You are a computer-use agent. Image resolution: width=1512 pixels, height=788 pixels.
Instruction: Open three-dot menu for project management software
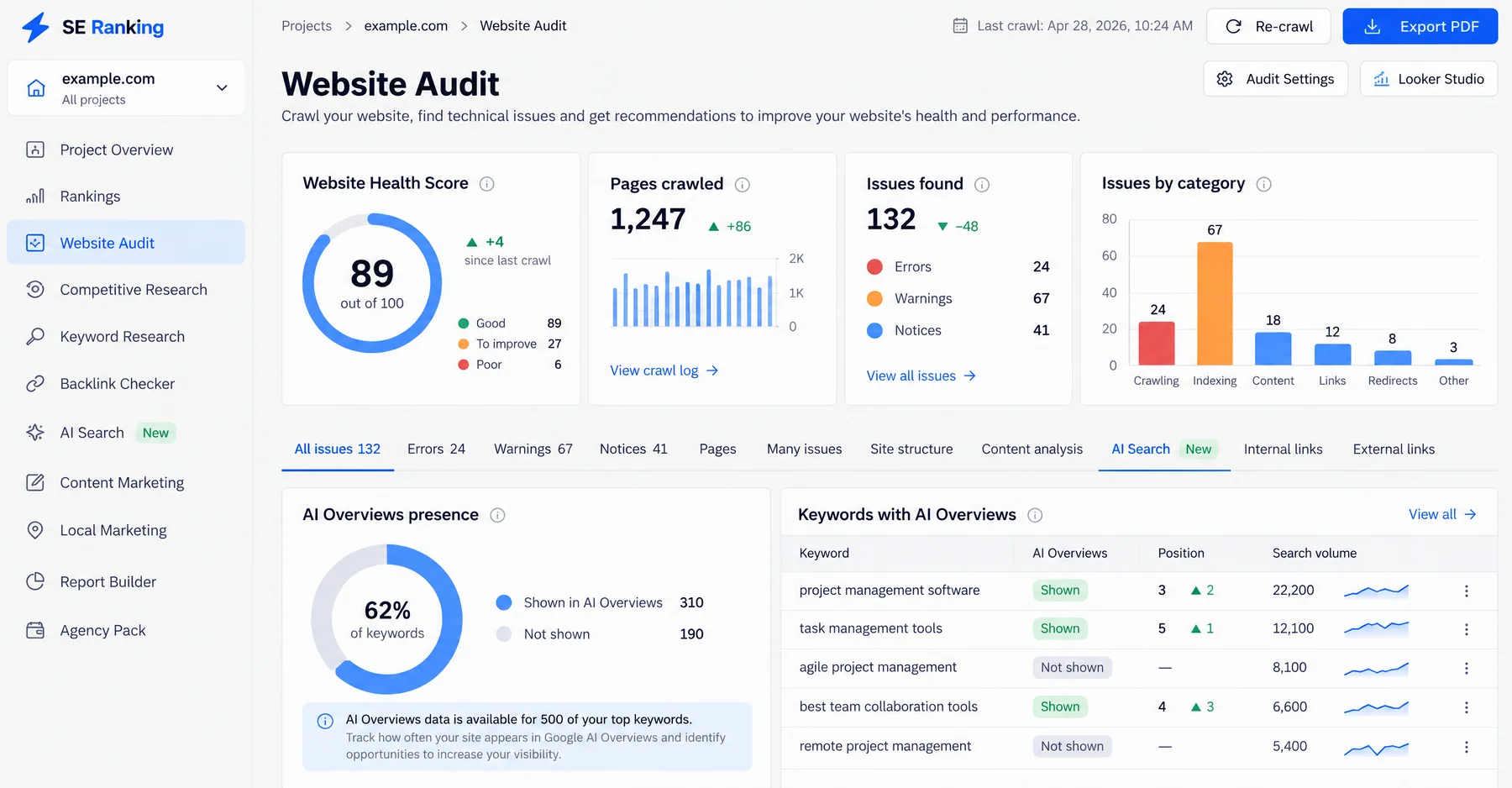1467,591
